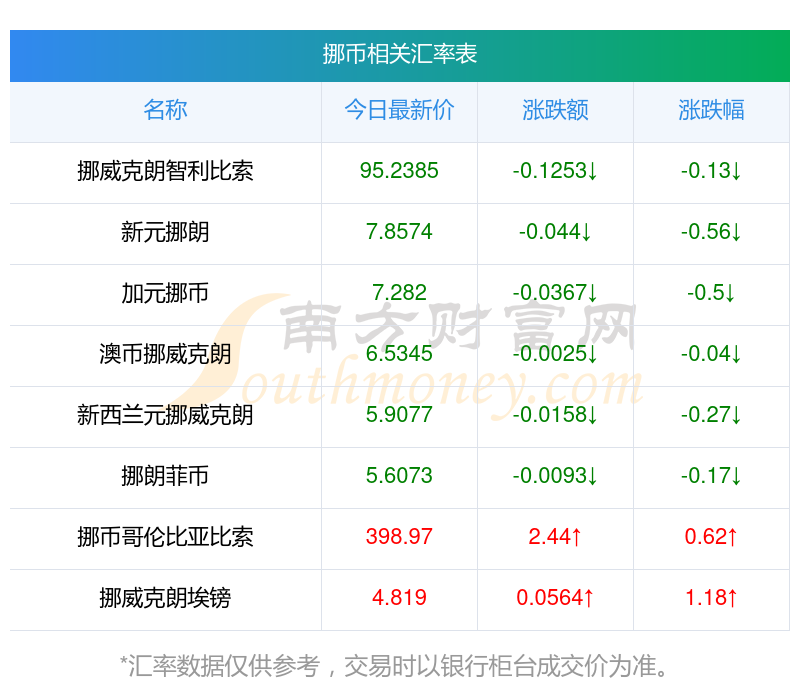Click the red price 398.97
The image size is (800, 698).
(399, 537)
